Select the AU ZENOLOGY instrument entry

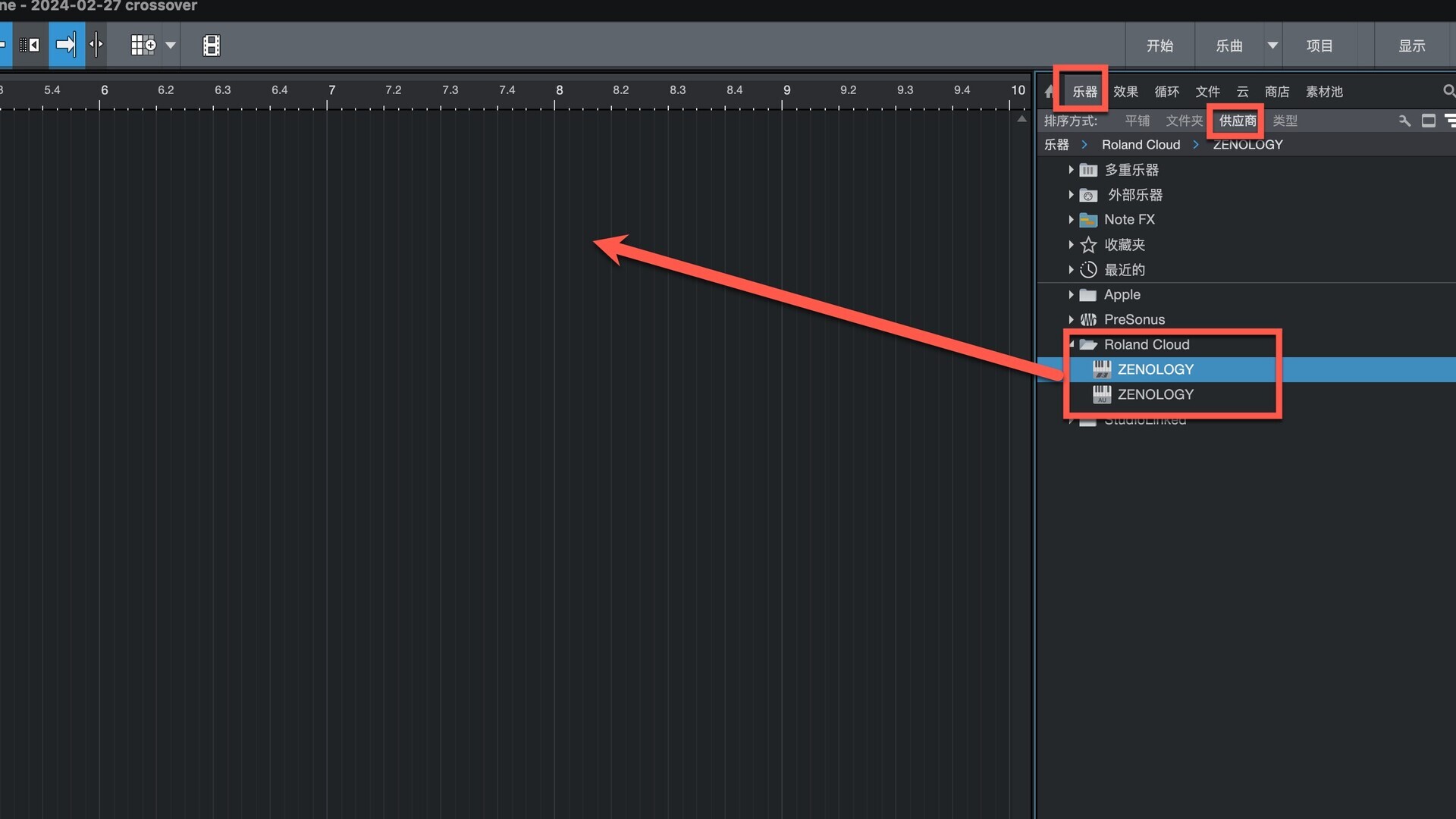1155,394
